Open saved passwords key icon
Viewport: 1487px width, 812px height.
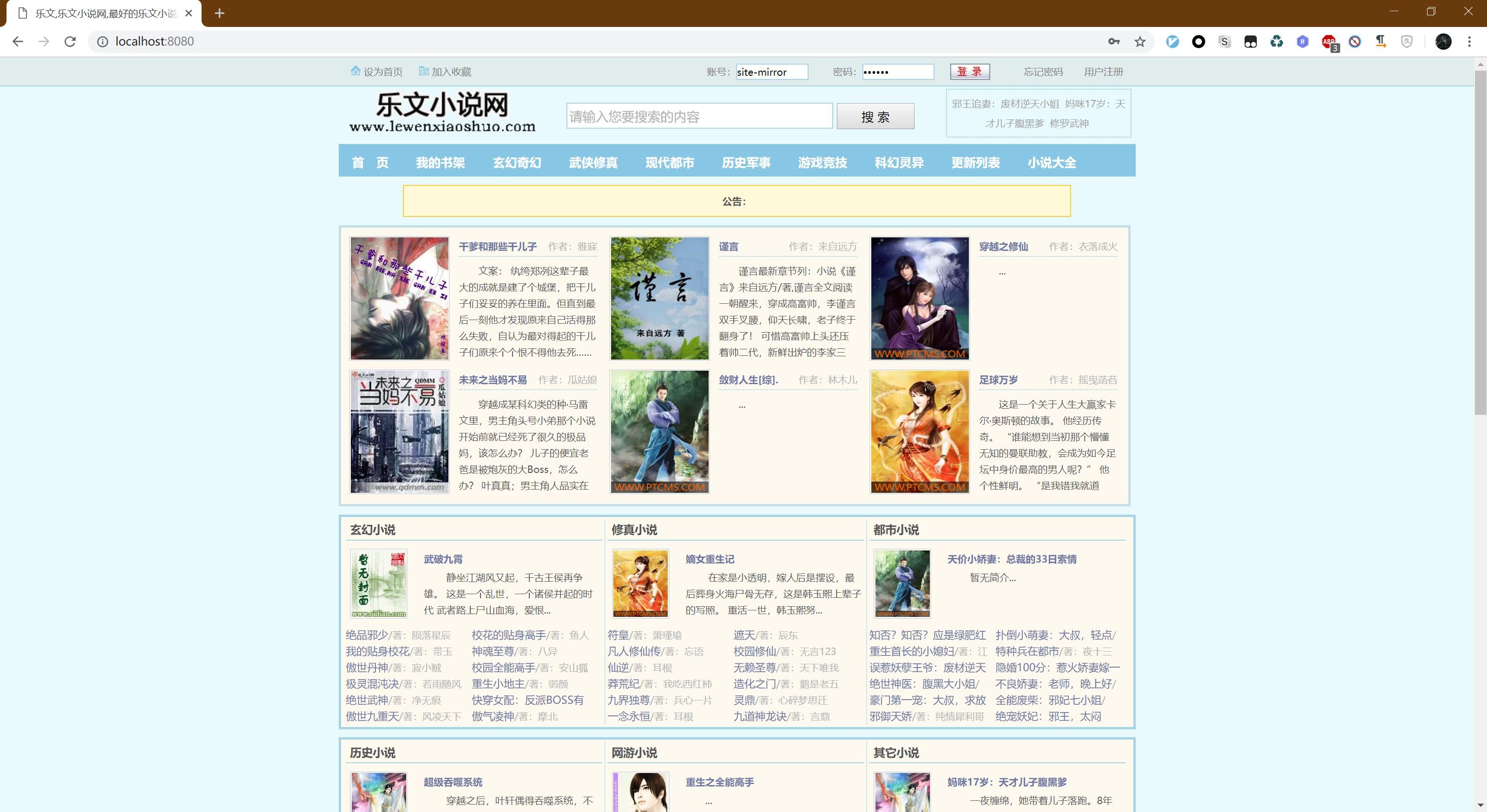click(1113, 41)
